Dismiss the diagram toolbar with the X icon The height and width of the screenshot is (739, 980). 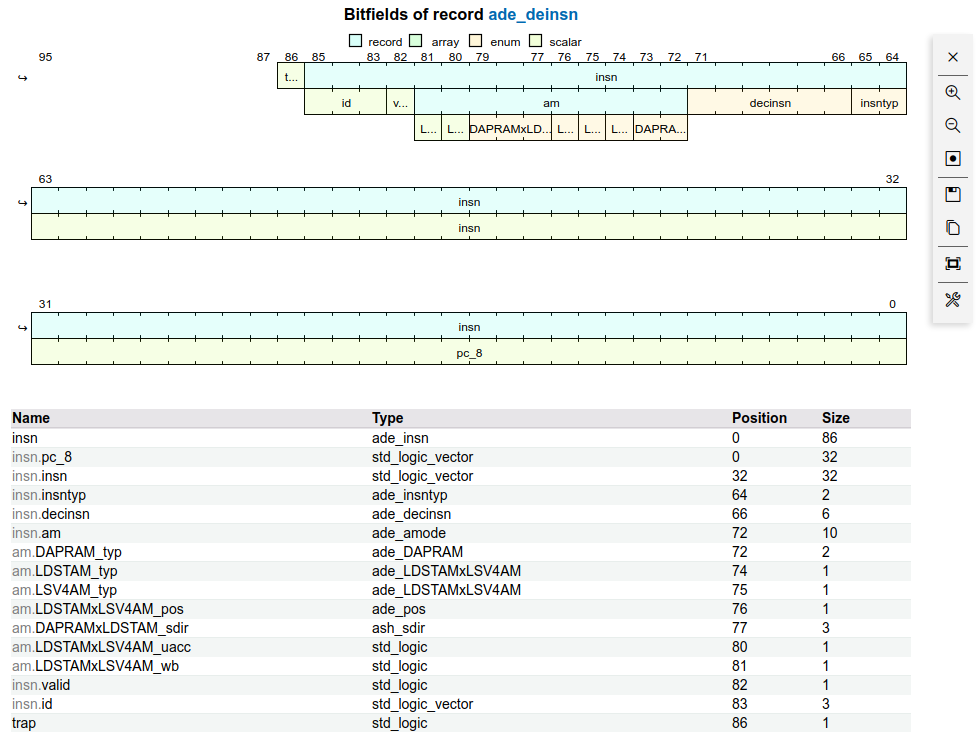(x=952, y=57)
